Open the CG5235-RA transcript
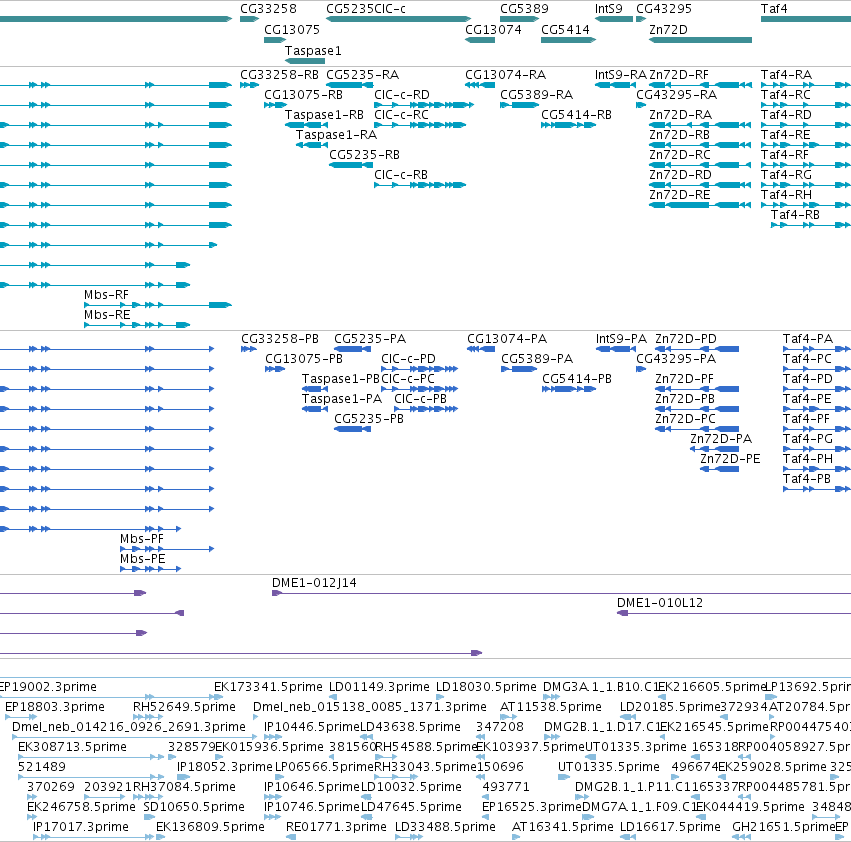The image size is (851, 842). [351, 85]
